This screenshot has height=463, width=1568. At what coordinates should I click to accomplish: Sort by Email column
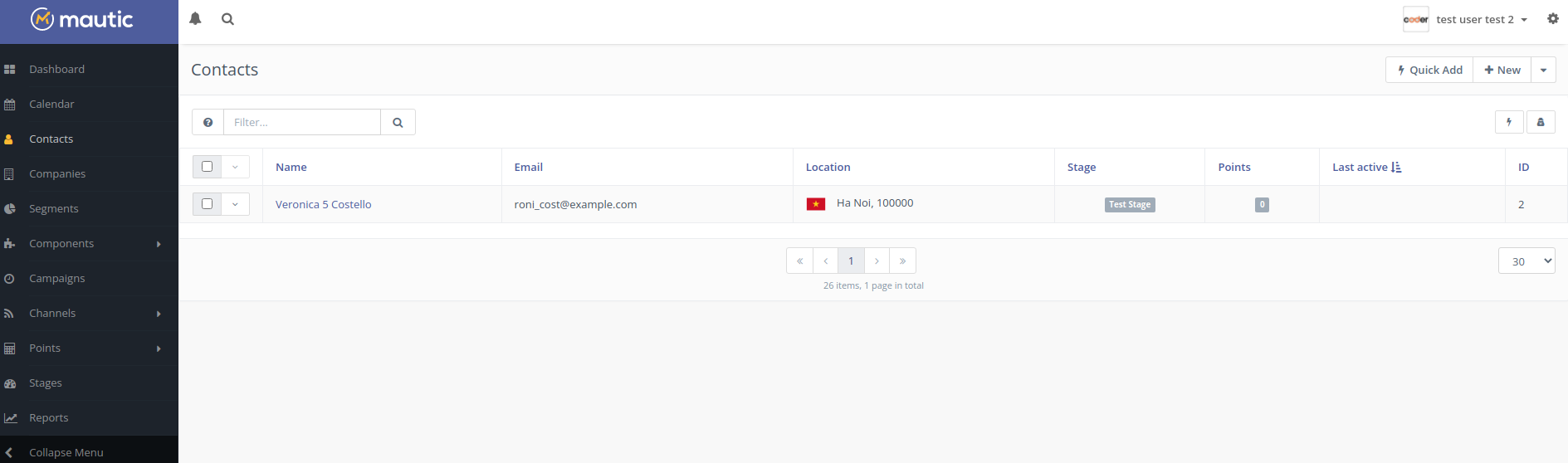pyautogui.click(x=529, y=167)
